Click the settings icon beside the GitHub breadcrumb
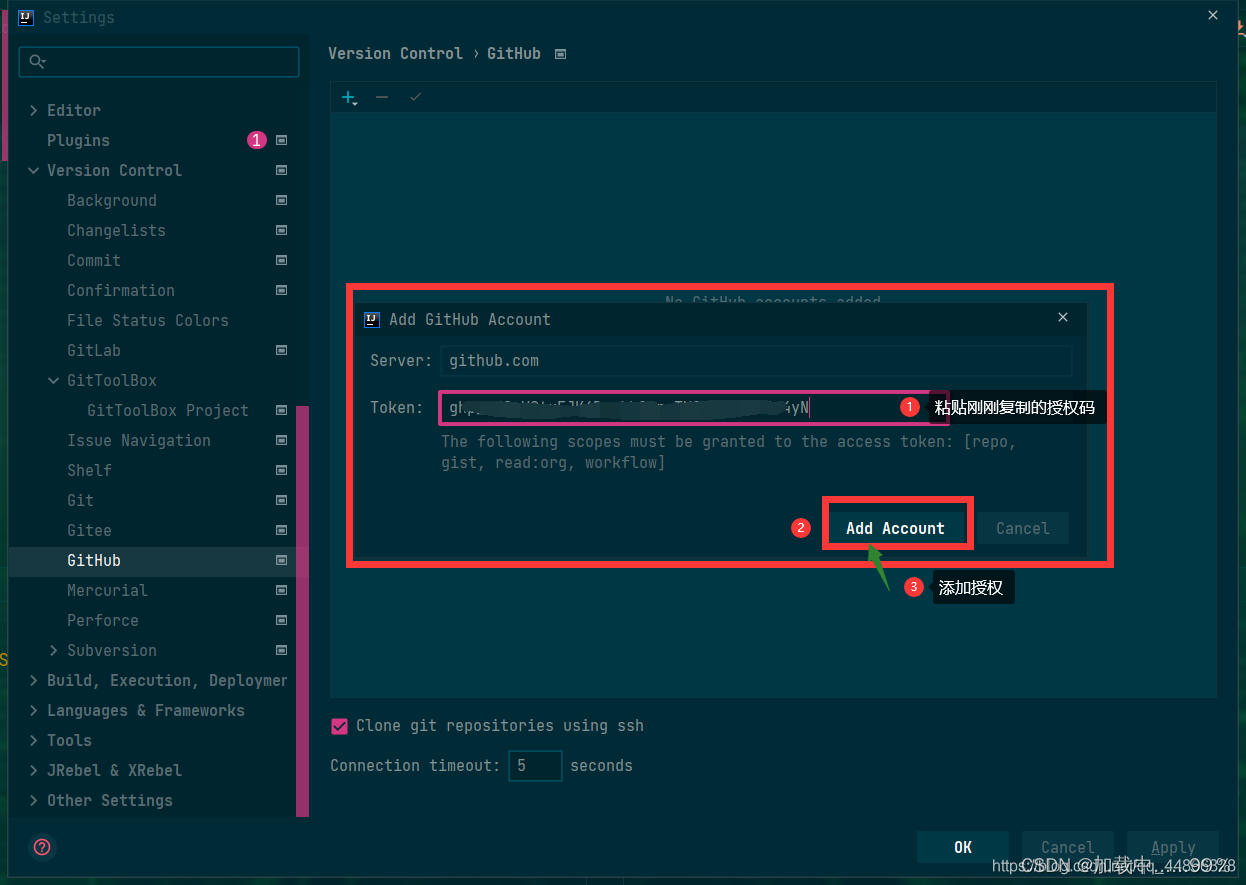This screenshot has width=1246, height=885. coord(559,54)
